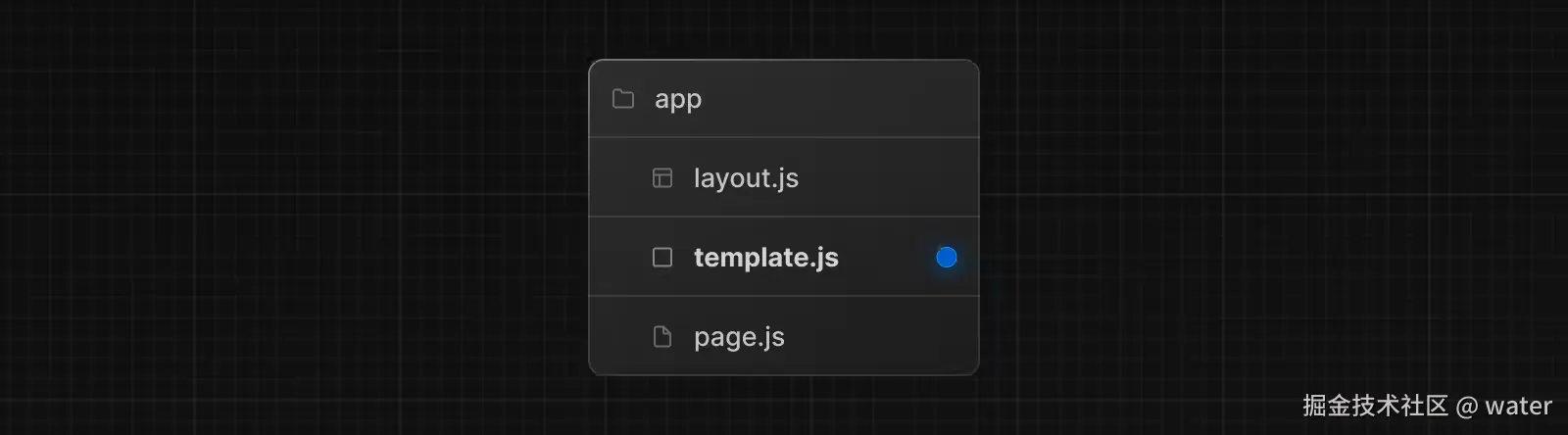Click the @ symbol in the watermark
The width and height of the screenshot is (1568, 435).
click(x=1467, y=406)
